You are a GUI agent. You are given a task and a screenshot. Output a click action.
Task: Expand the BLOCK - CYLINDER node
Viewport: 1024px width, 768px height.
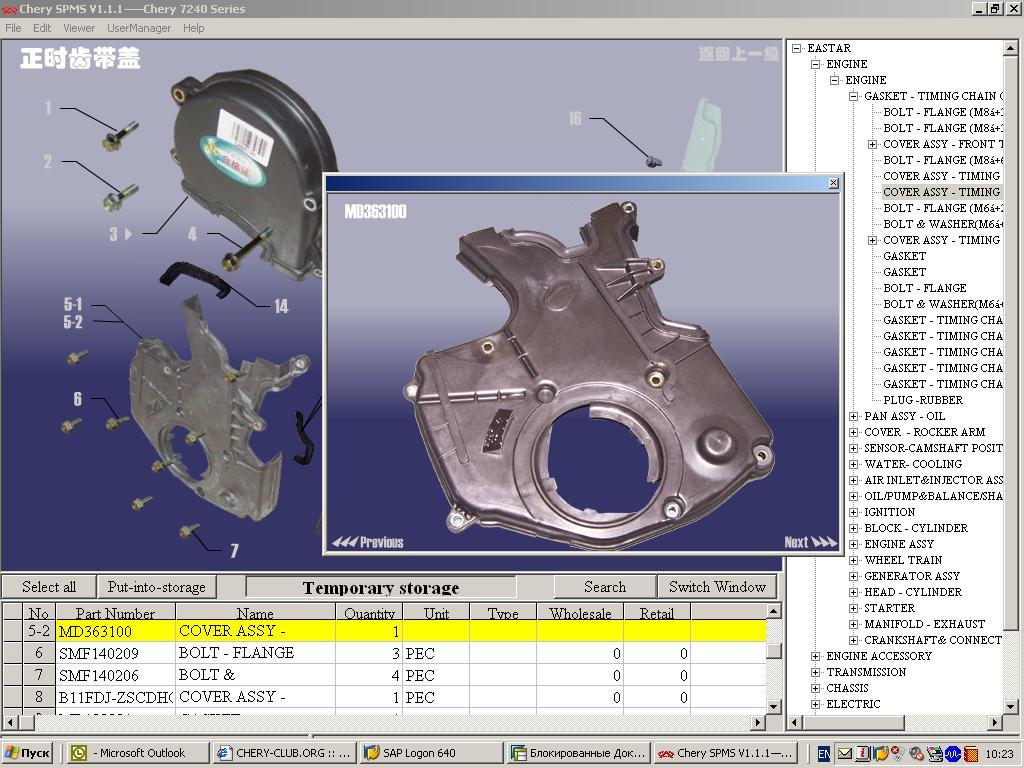coord(853,528)
